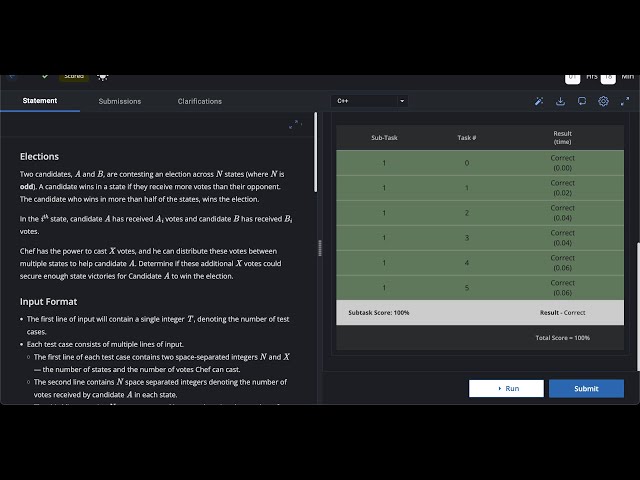Screen dimensions: 640x480
Task: Click the Result - Correct text
Action: click(x=562, y=313)
